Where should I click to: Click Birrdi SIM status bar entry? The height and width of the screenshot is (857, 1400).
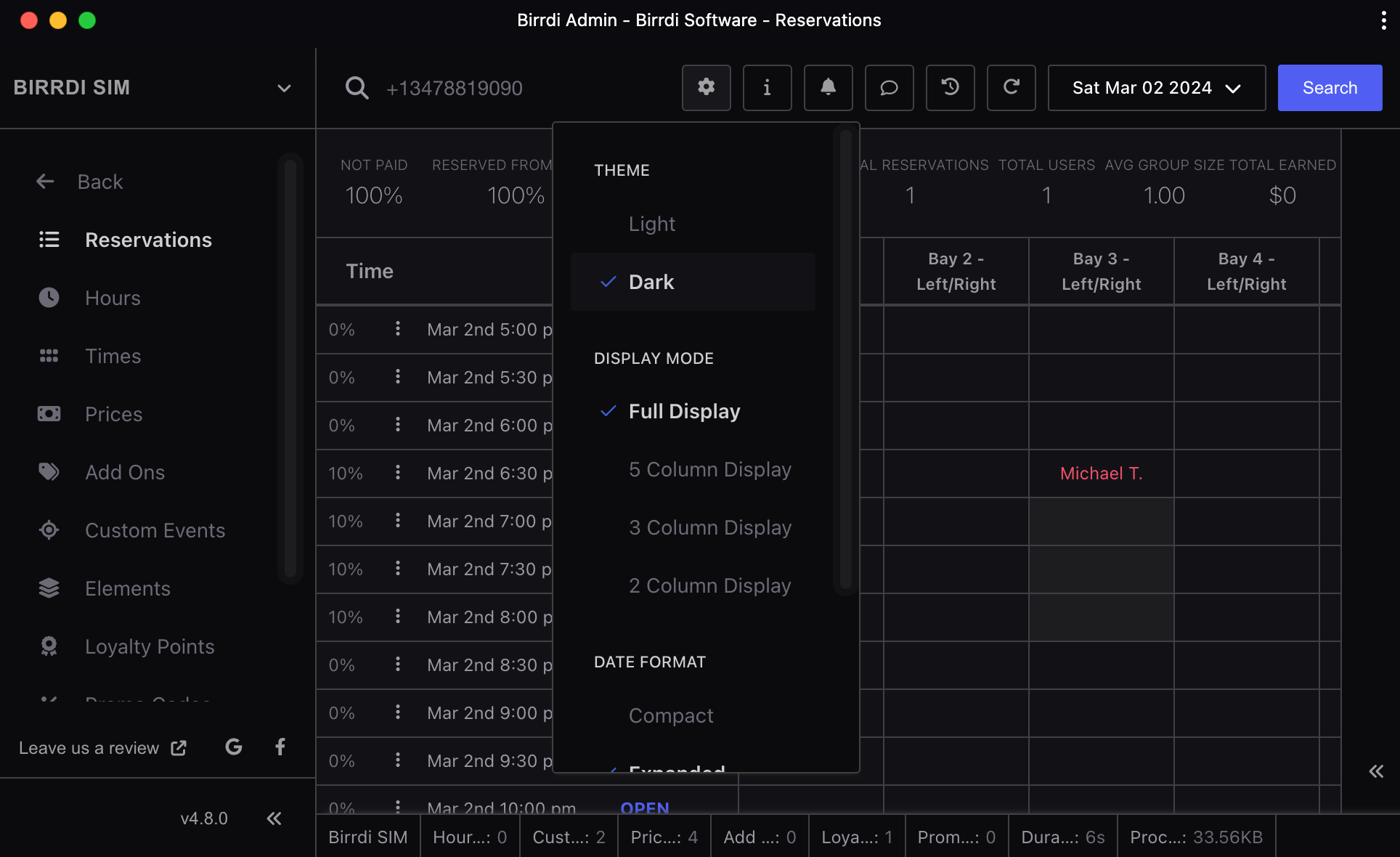(368, 837)
